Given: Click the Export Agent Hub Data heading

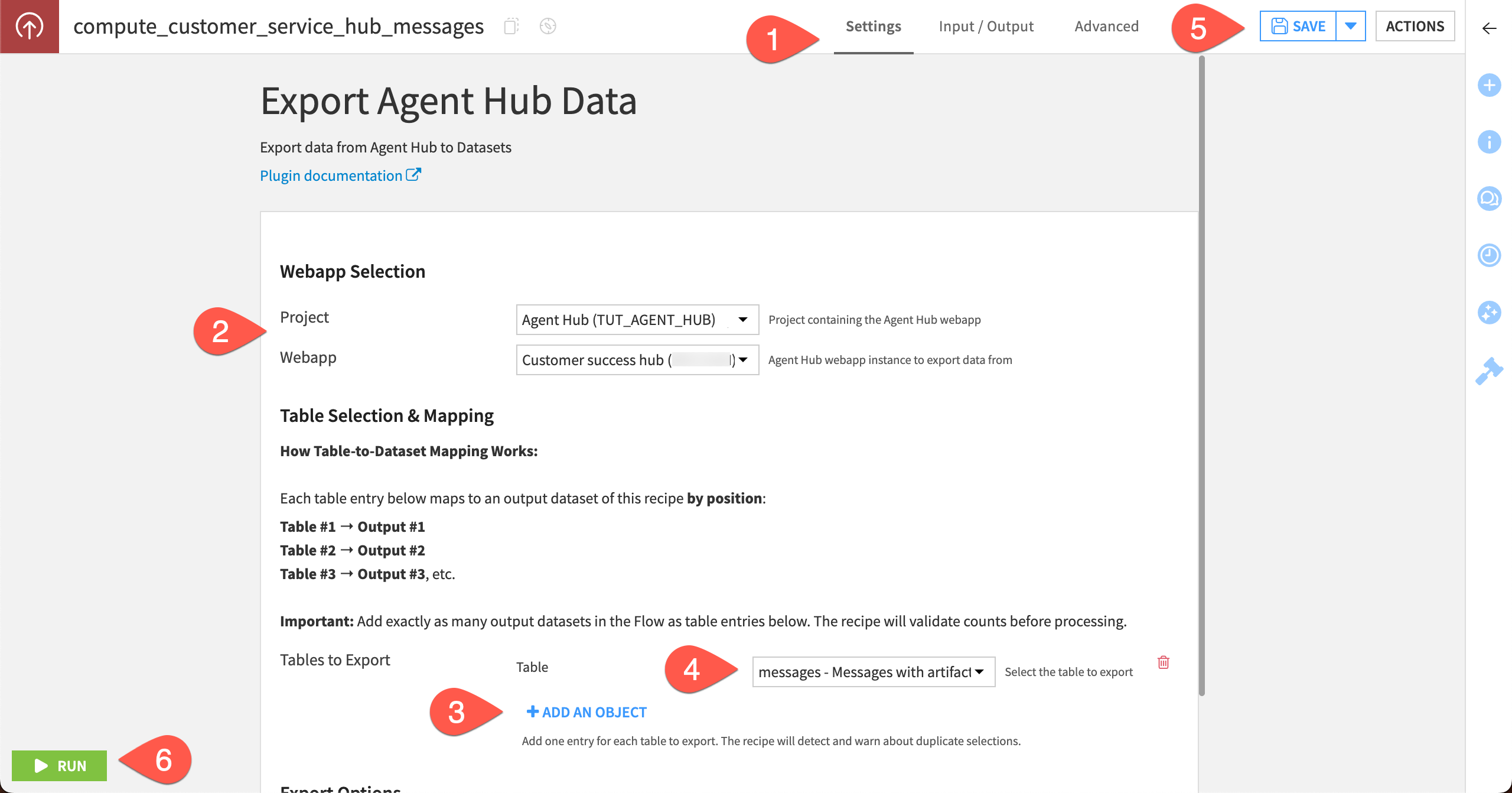Looking at the screenshot, I should tap(449, 101).
